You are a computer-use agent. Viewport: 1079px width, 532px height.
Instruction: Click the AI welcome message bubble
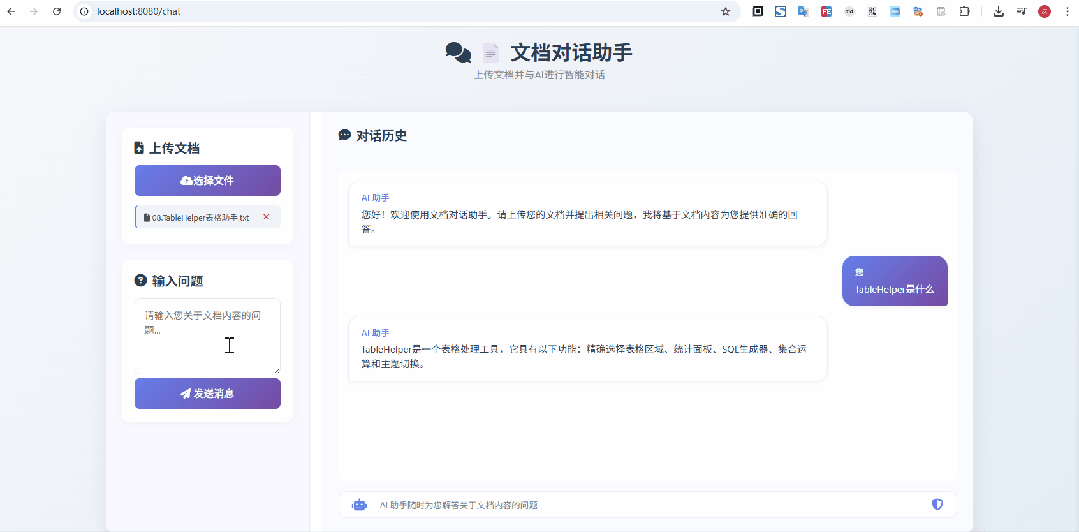click(x=588, y=213)
